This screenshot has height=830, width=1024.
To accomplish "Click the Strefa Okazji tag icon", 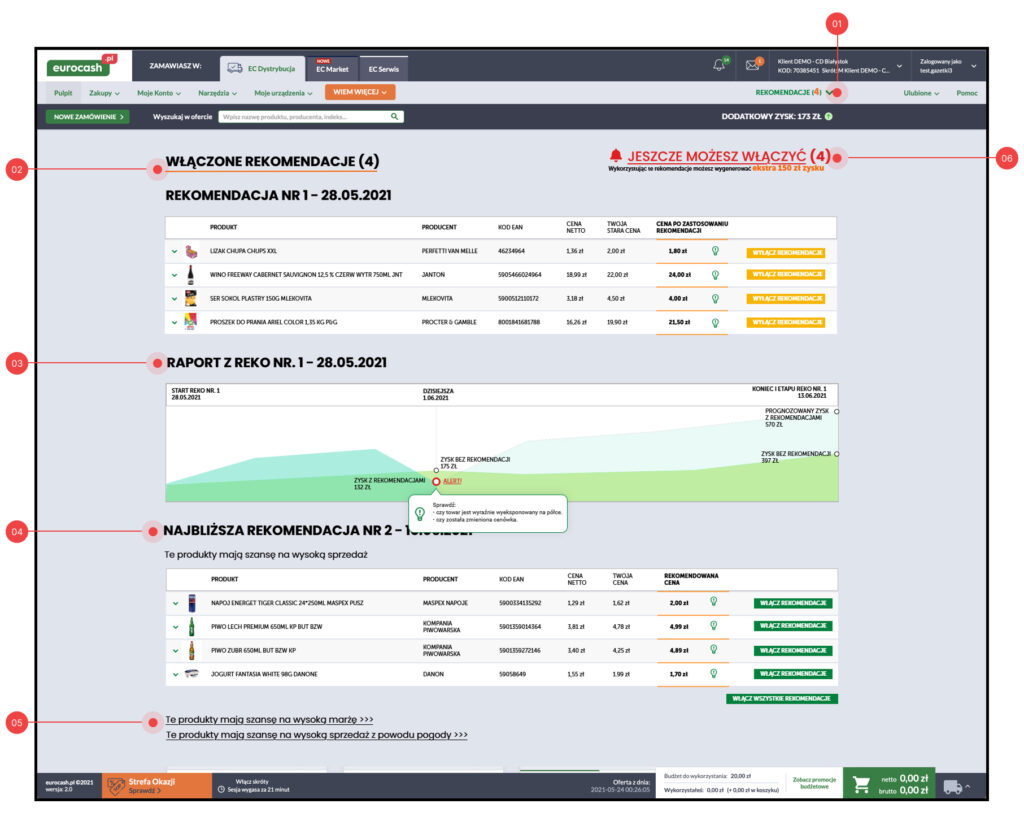I will 116,786.
